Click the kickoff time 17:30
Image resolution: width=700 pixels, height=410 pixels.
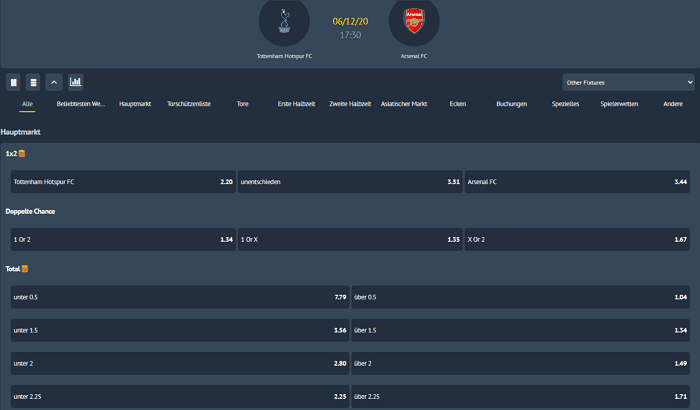click(350, 35)
